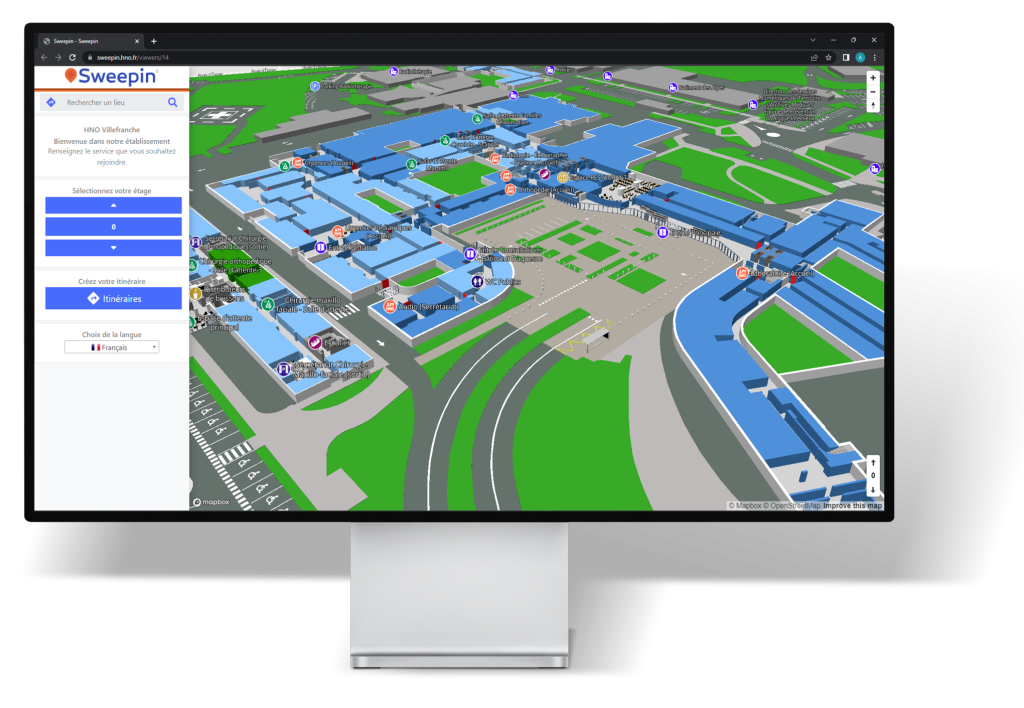Open the Radiothérapie building marker
This screenshot has height=708, width=1024.
coord(393,72)
